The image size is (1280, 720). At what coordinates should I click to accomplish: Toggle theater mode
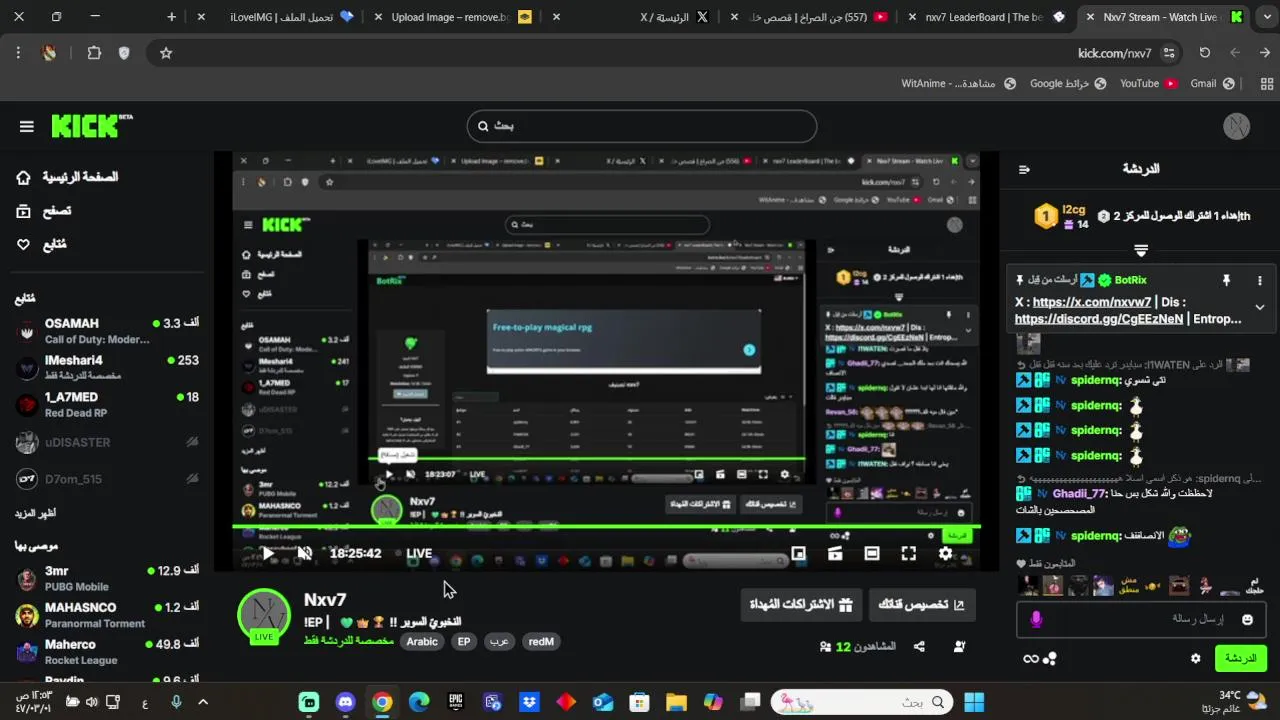tap(872, 553)
